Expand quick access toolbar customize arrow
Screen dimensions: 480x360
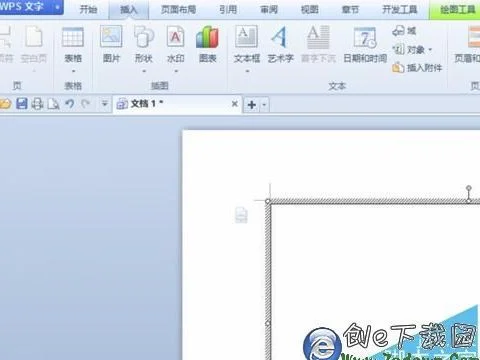(x=104, y=104)
